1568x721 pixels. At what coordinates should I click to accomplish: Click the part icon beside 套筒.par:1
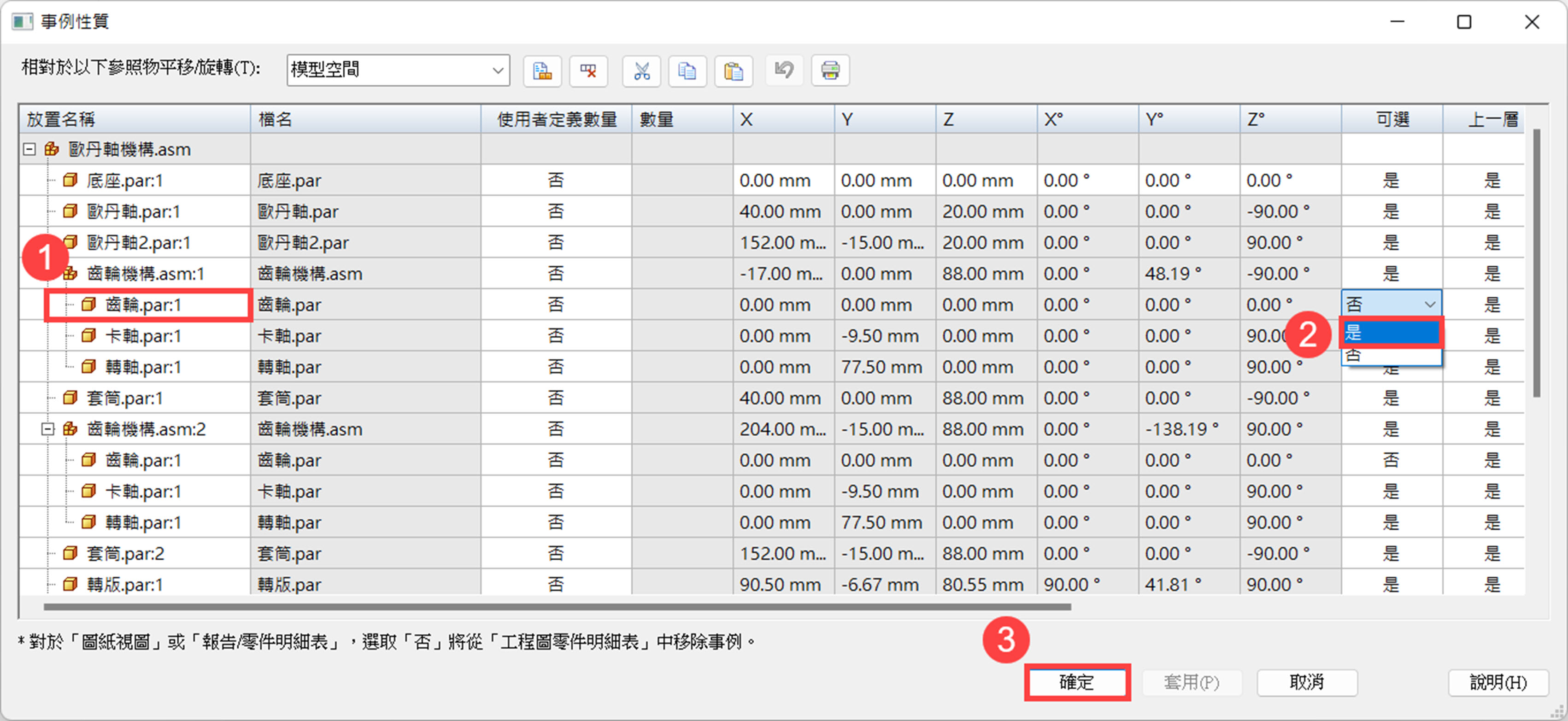[70, 398]
